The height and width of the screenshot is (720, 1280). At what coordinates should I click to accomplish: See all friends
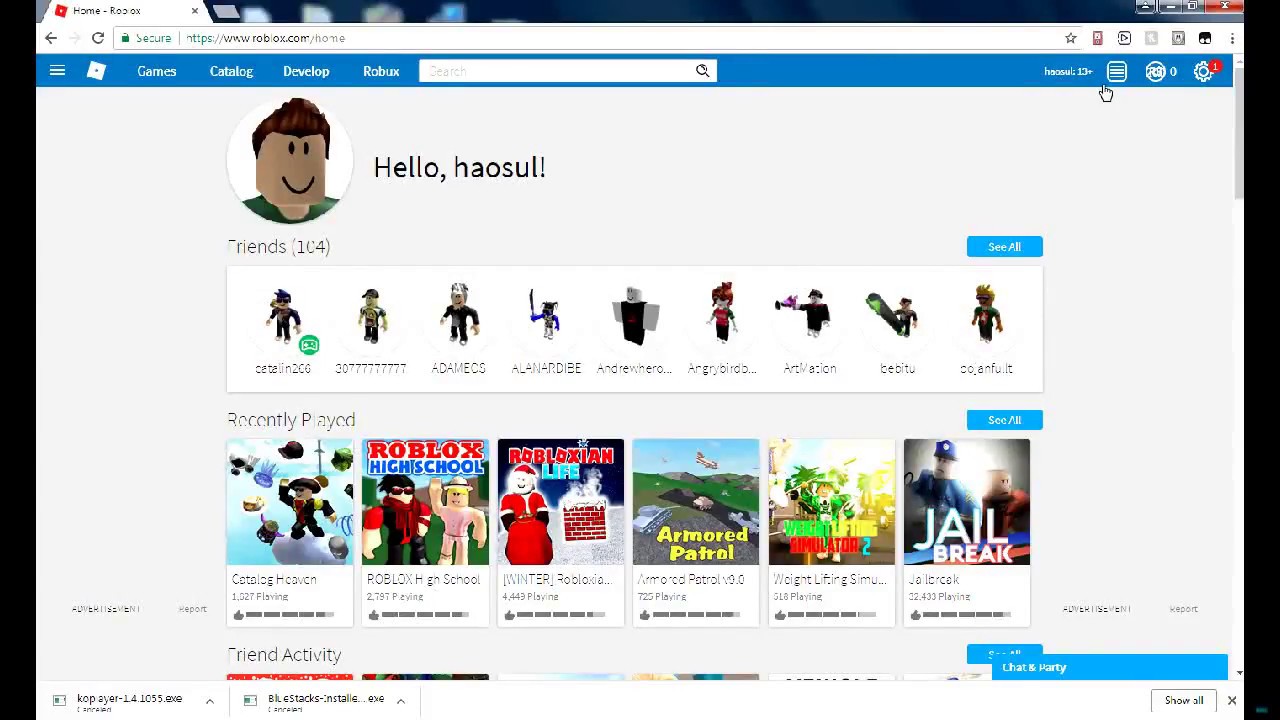1004,247
